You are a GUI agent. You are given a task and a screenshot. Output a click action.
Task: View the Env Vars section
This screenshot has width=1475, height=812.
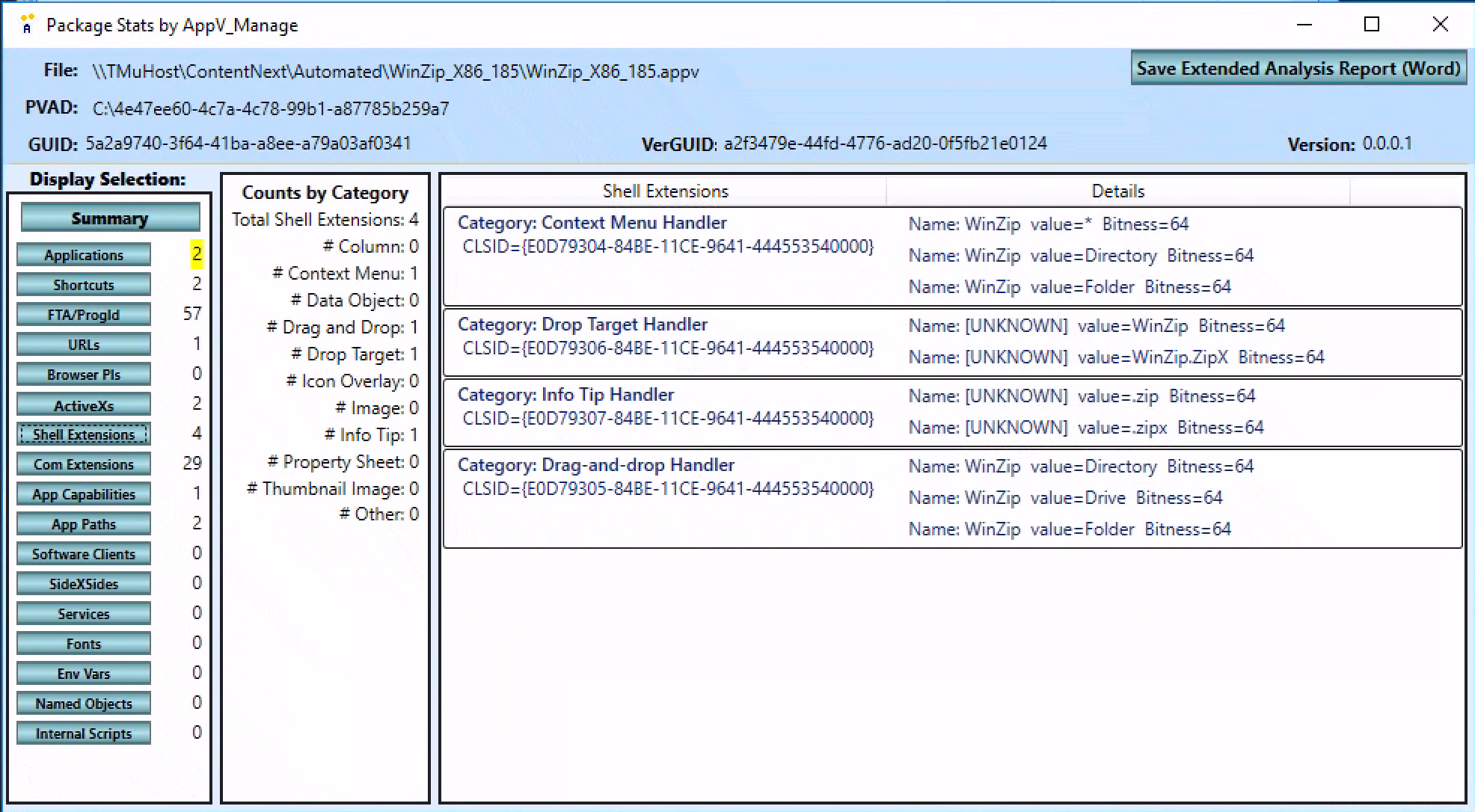[x=84, y=674]
